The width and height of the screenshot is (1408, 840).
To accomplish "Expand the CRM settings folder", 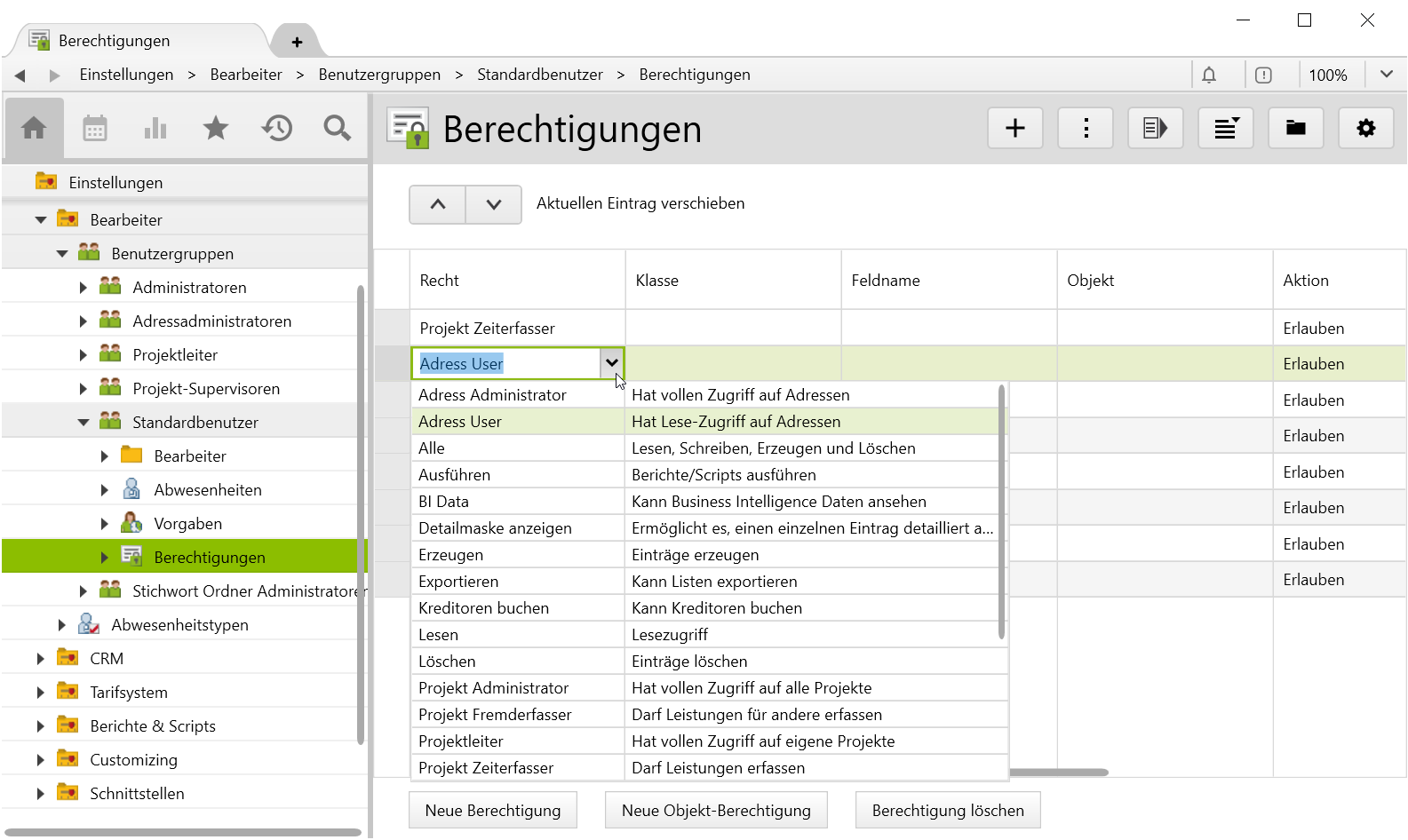I will coord(40,659).
